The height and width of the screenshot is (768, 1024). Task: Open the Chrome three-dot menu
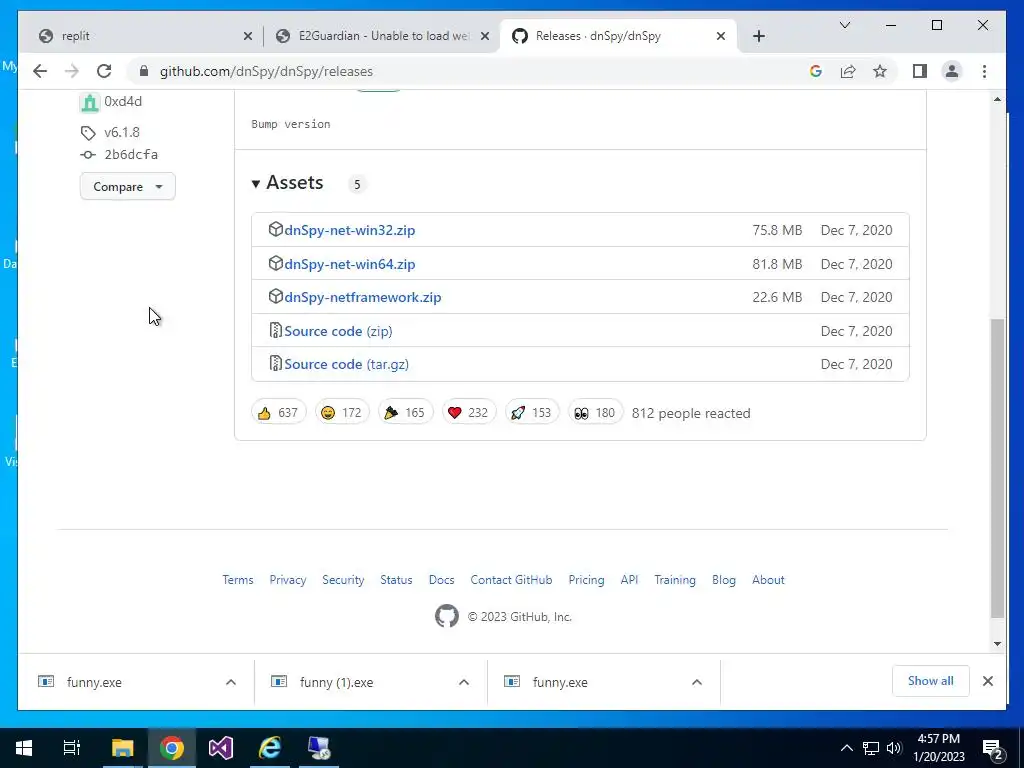984,71
